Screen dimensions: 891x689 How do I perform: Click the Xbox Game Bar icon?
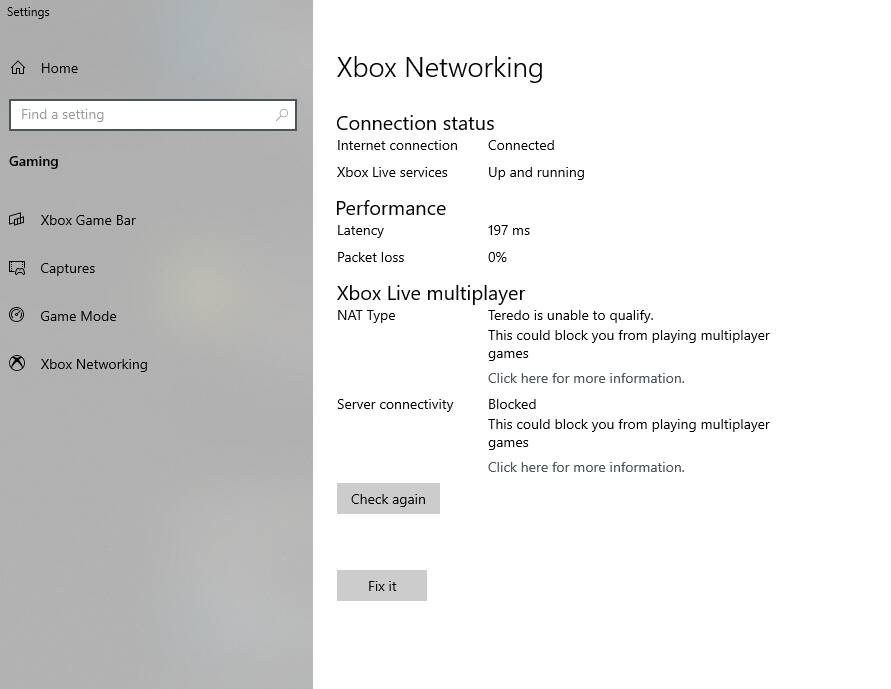[x=17, y=220]
